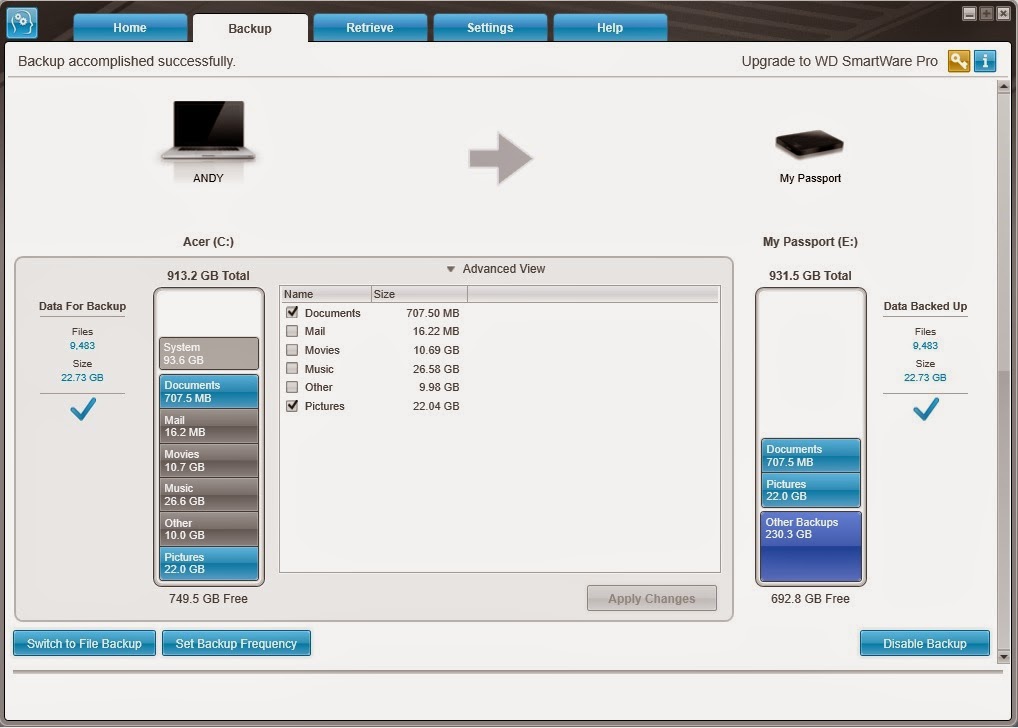Click the 26.58 GB size value

[436, 369]
